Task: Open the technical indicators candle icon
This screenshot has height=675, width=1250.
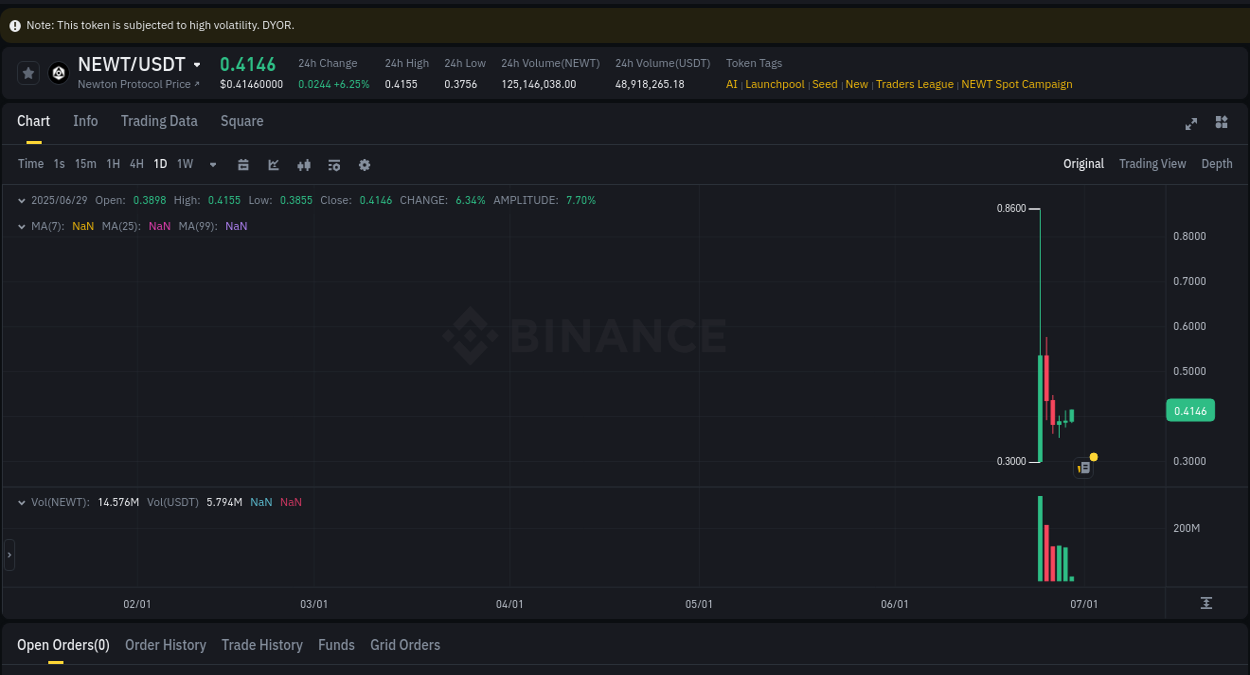Action: (x=304, y=164)
